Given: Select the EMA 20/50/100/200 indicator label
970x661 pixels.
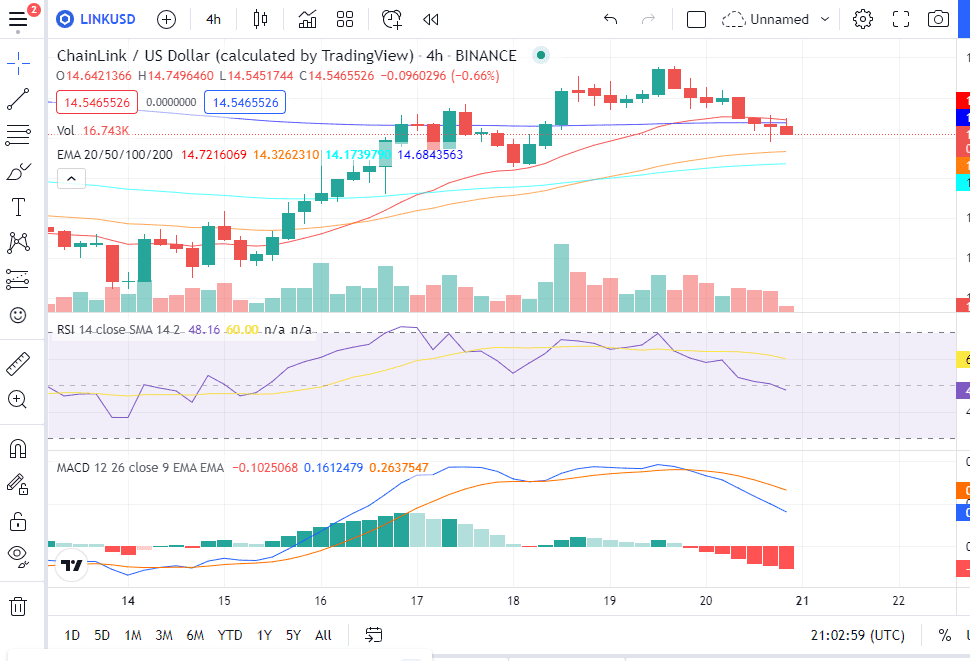Looking at the screenshot, I should pos(114,155).
